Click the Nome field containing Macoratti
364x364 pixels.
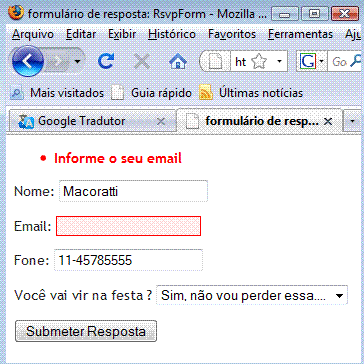coord(133,191)
